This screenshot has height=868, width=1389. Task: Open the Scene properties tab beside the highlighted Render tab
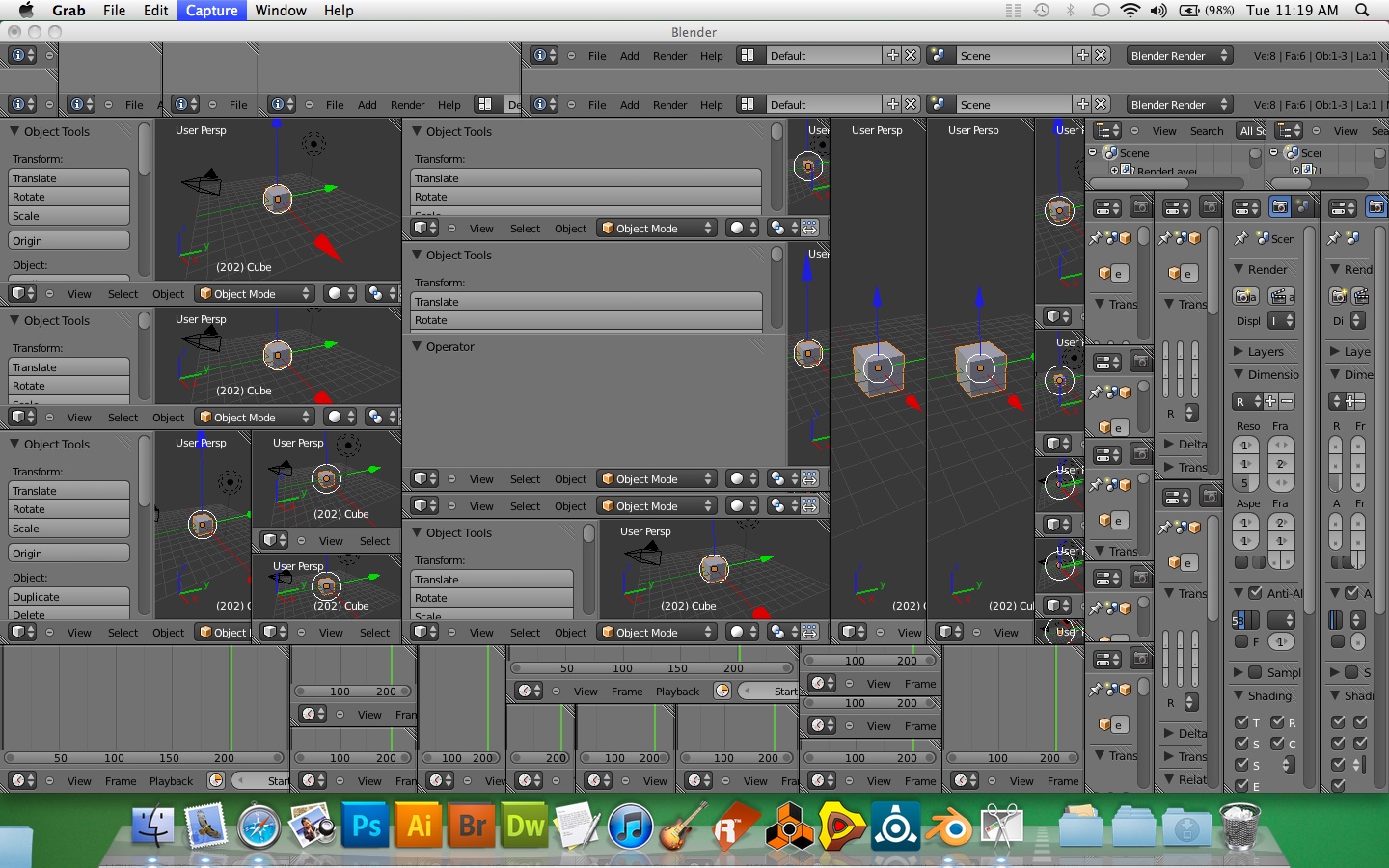[x=1302, y=207]
